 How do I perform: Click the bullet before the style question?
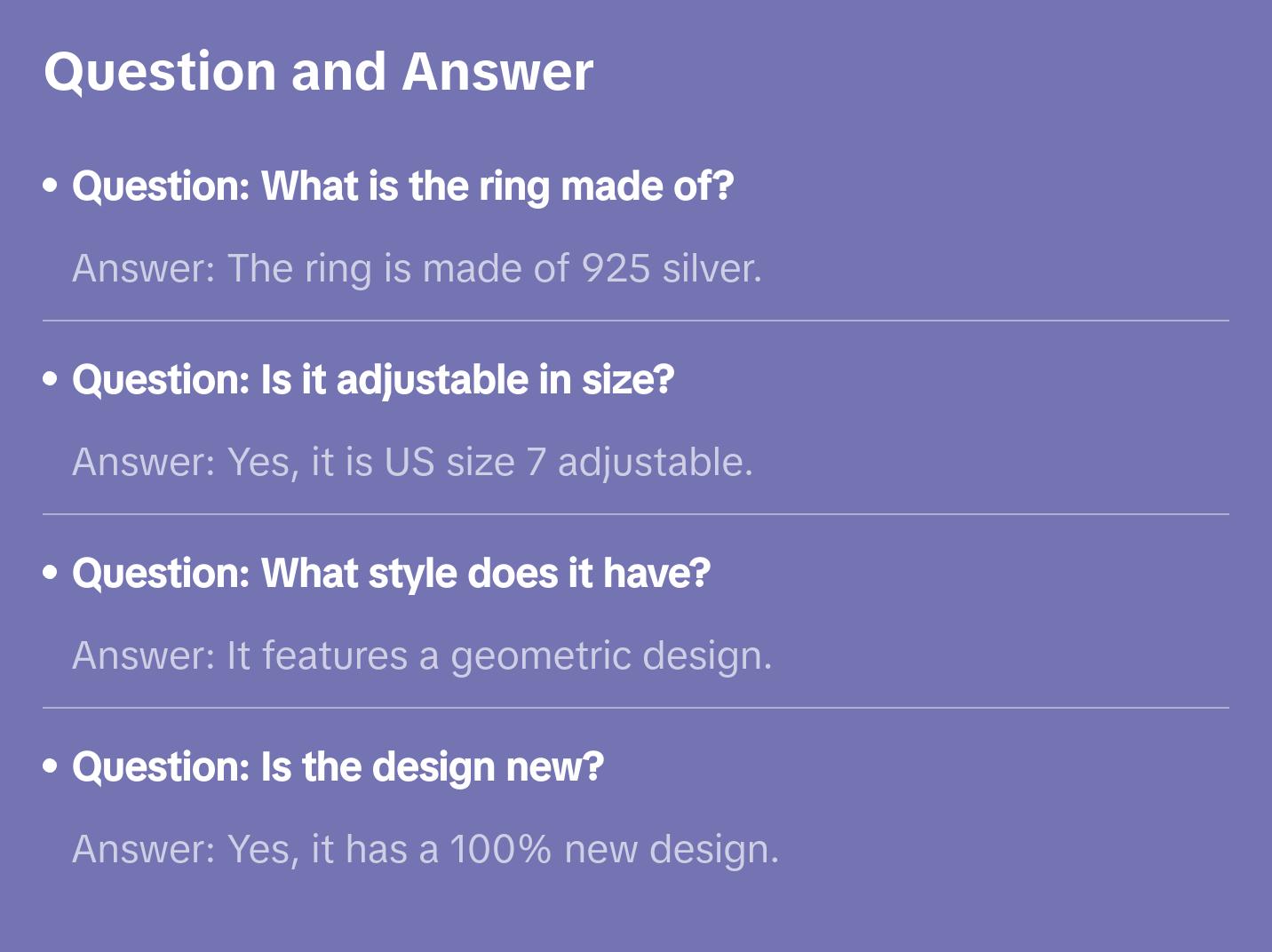click(x=51, y=574)
